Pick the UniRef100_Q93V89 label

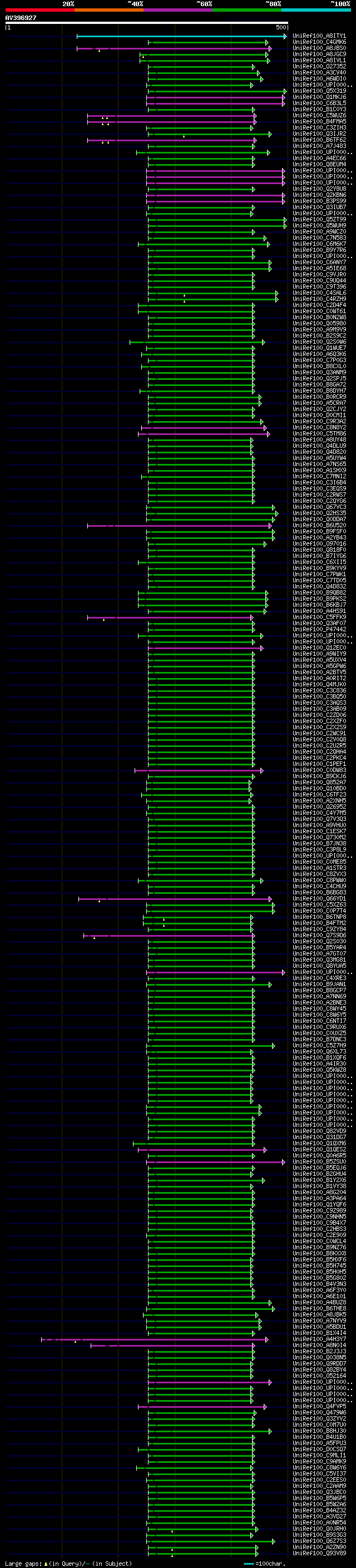pos(319,1554)
